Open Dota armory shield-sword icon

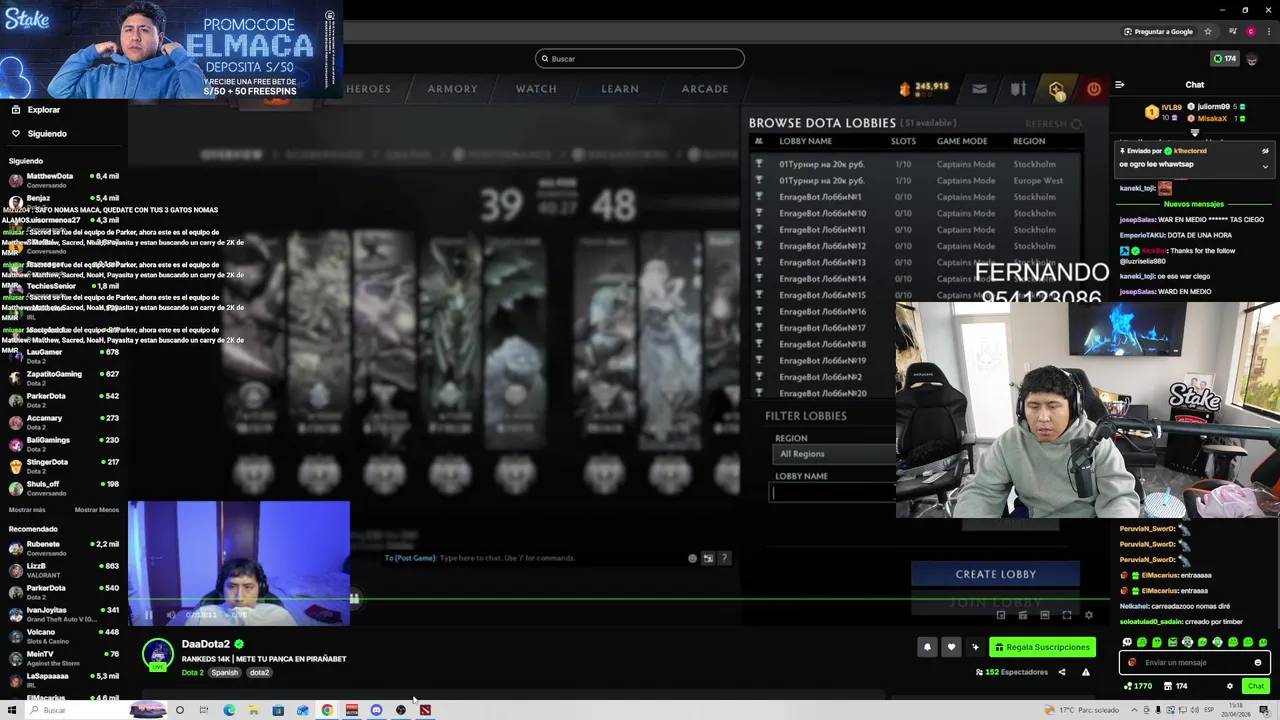click(x=1018, y=89)
